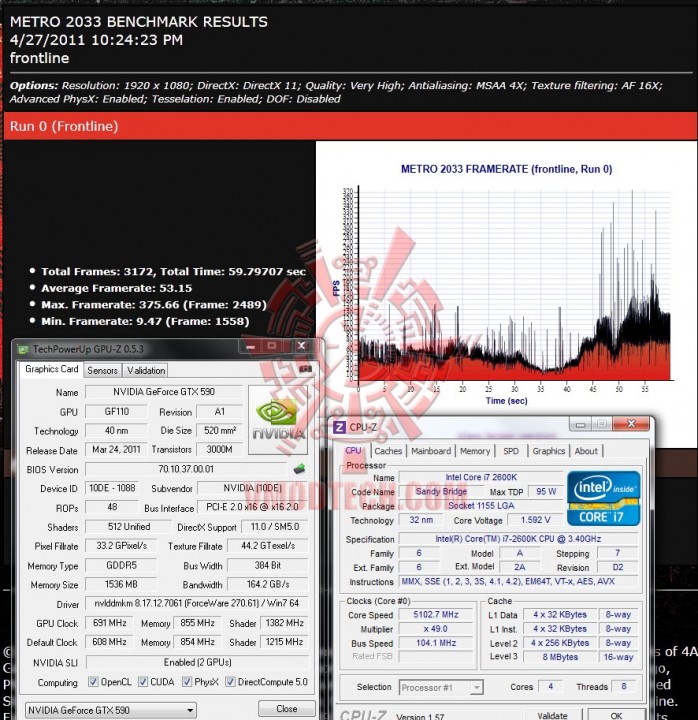Click the Core Voltage value 1.592 V

[x=535, y=520]
